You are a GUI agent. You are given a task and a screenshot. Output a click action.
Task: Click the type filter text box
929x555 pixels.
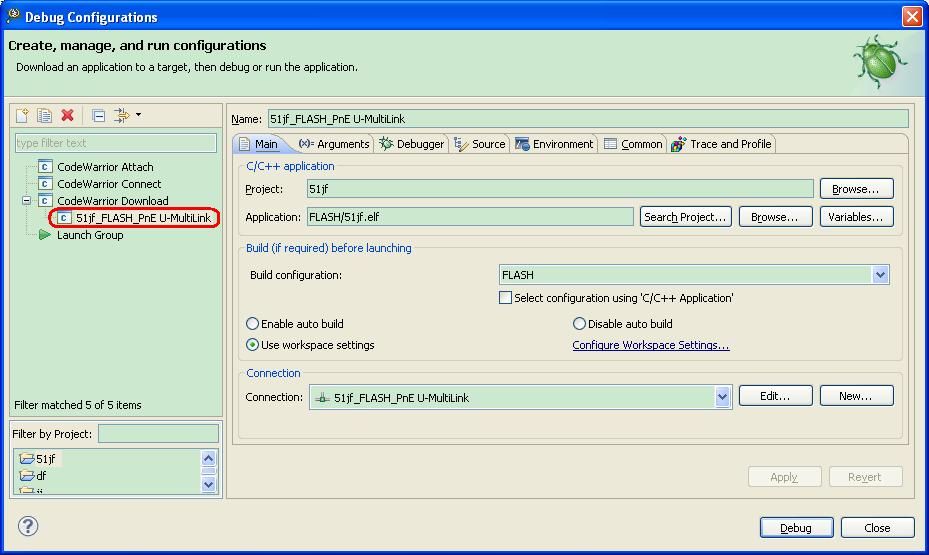coord(116,143)
